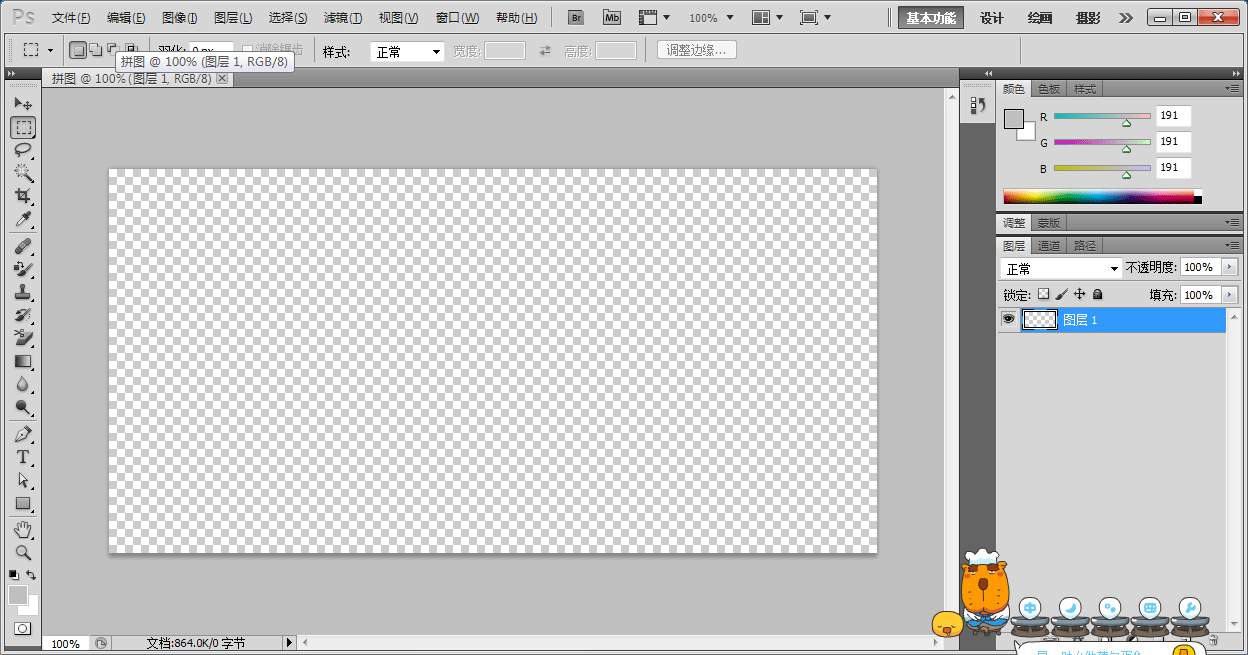Launch Adobe Bridge from the Br button
Image resolution: width=1248 pixels, height=655 pixels.
[x=575, y=18]
